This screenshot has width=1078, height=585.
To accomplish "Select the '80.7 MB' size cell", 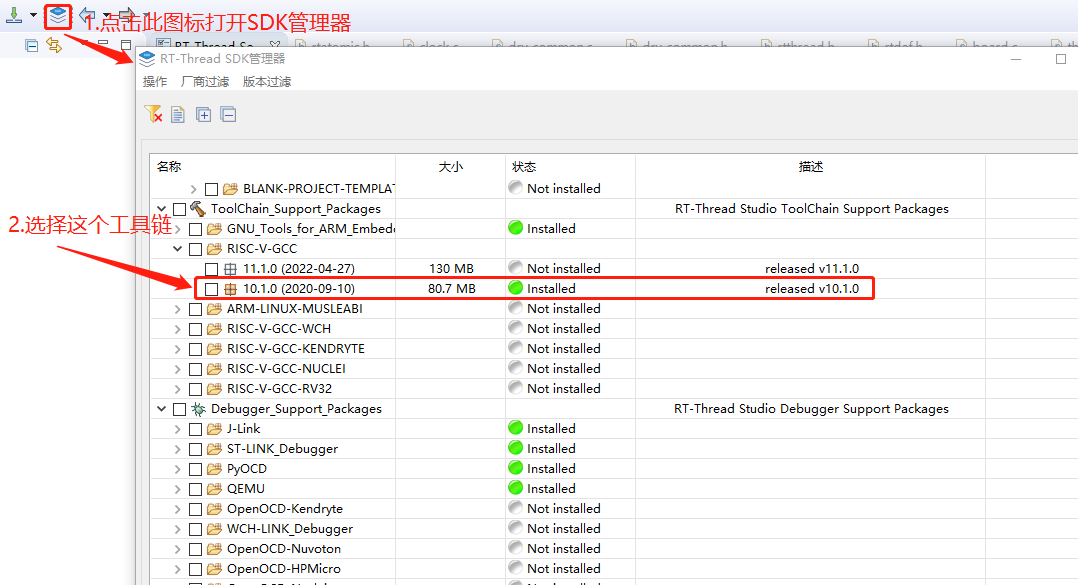I will point(452,289).
